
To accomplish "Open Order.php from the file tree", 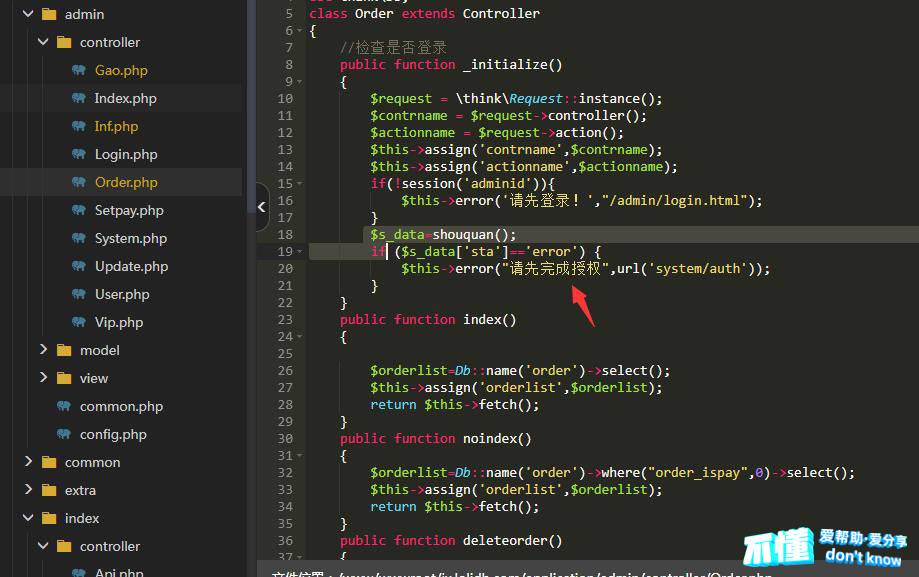I will pyautogui.click(x=125, y=183).
